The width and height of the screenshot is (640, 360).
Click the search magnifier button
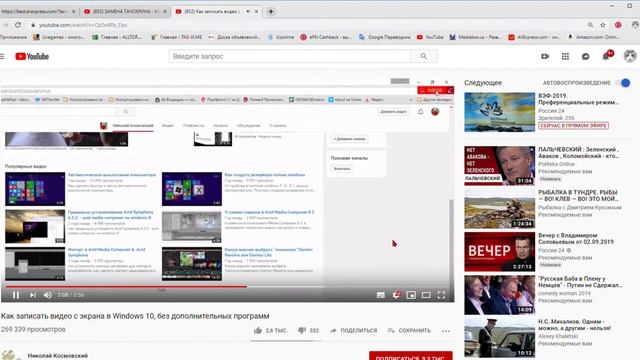[424, 56]
